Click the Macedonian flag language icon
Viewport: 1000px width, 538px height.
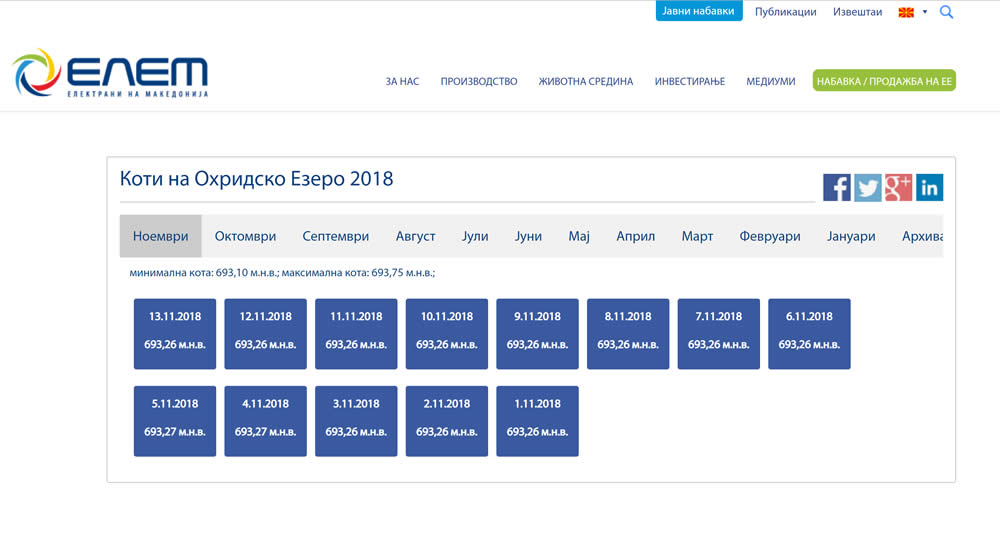click(x=907, y=12)
